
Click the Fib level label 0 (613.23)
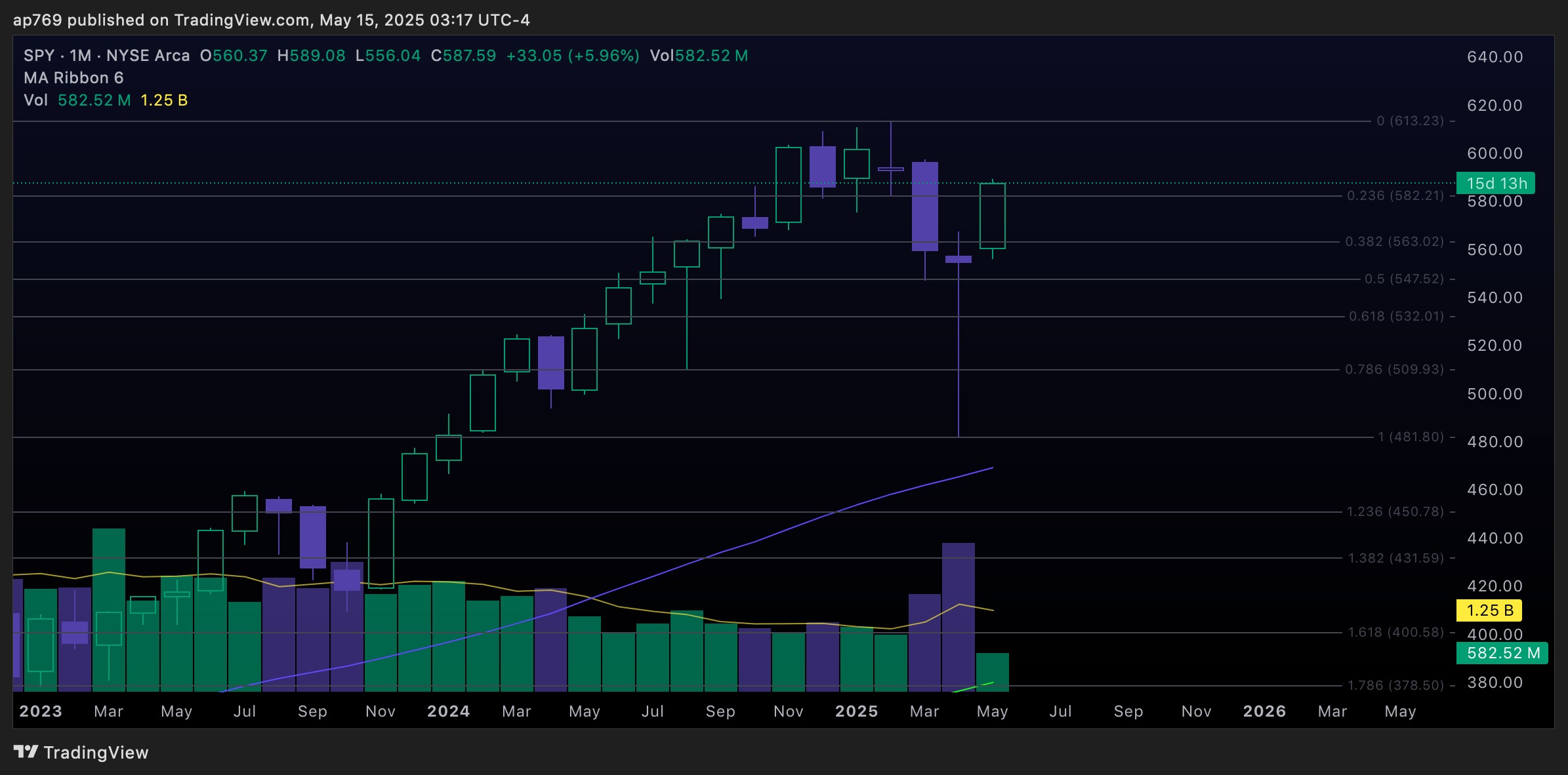pyautogui.click(x=1410, y=121)
